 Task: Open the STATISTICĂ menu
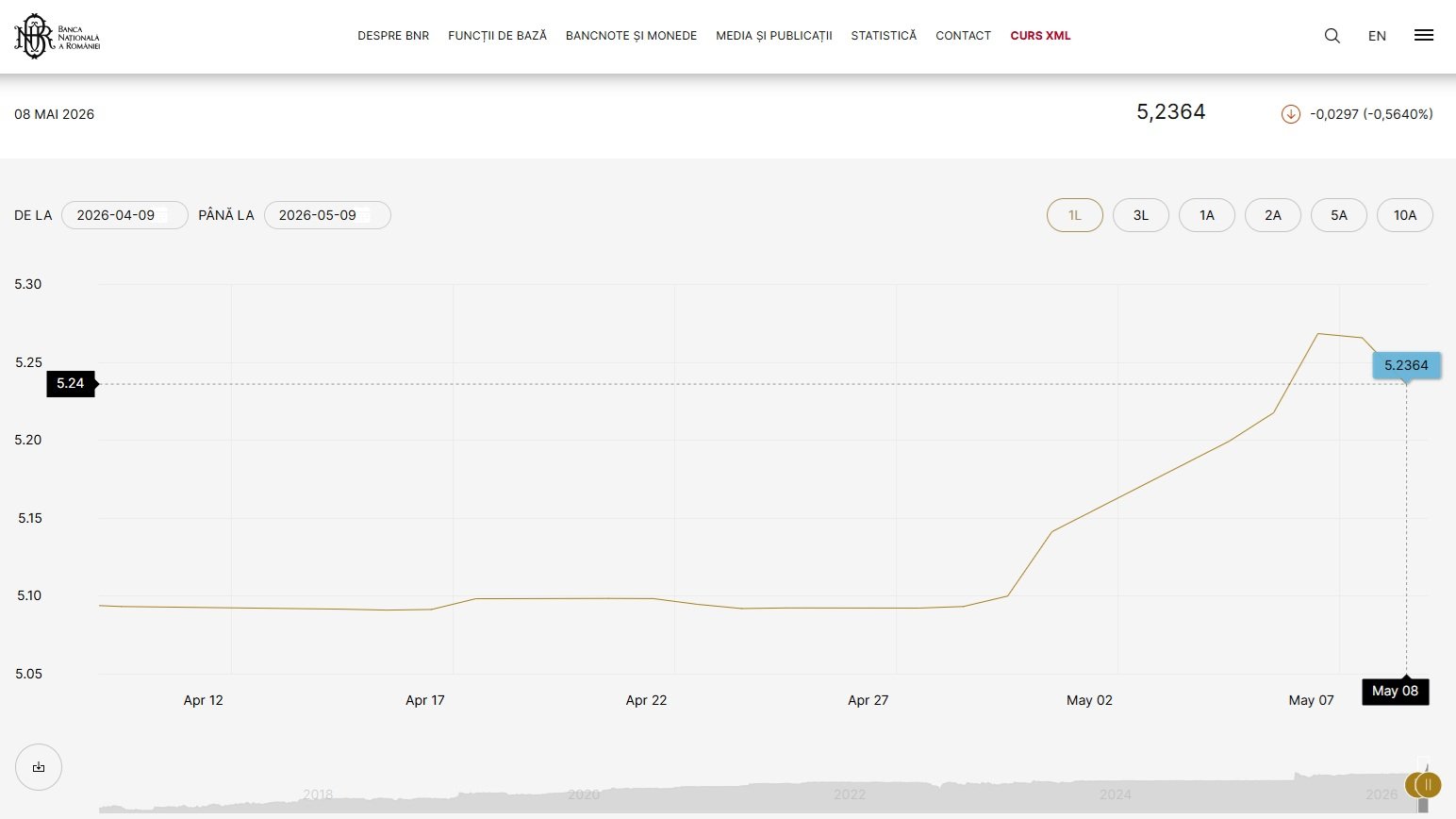point(884,36)
